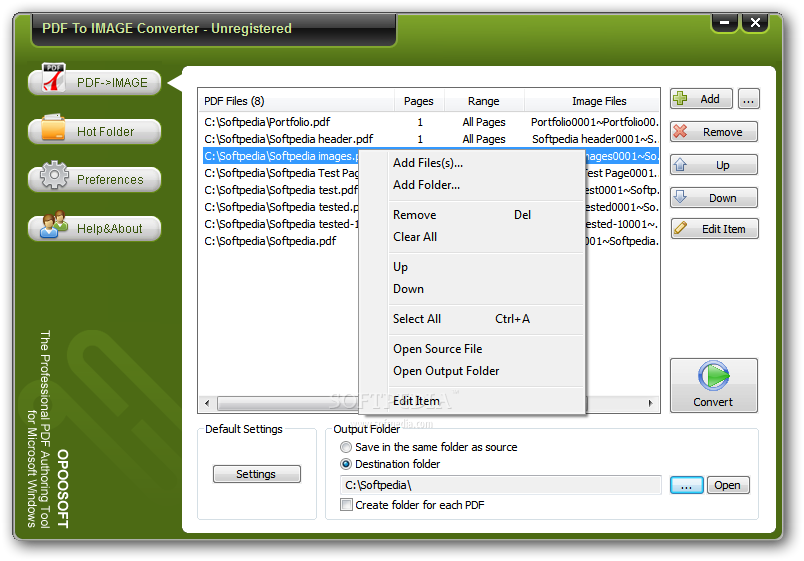The width and height of the screenshot is (804, 561).
Task: Click the horizontal scrollbar right arrow
Action: coord(650,403)
